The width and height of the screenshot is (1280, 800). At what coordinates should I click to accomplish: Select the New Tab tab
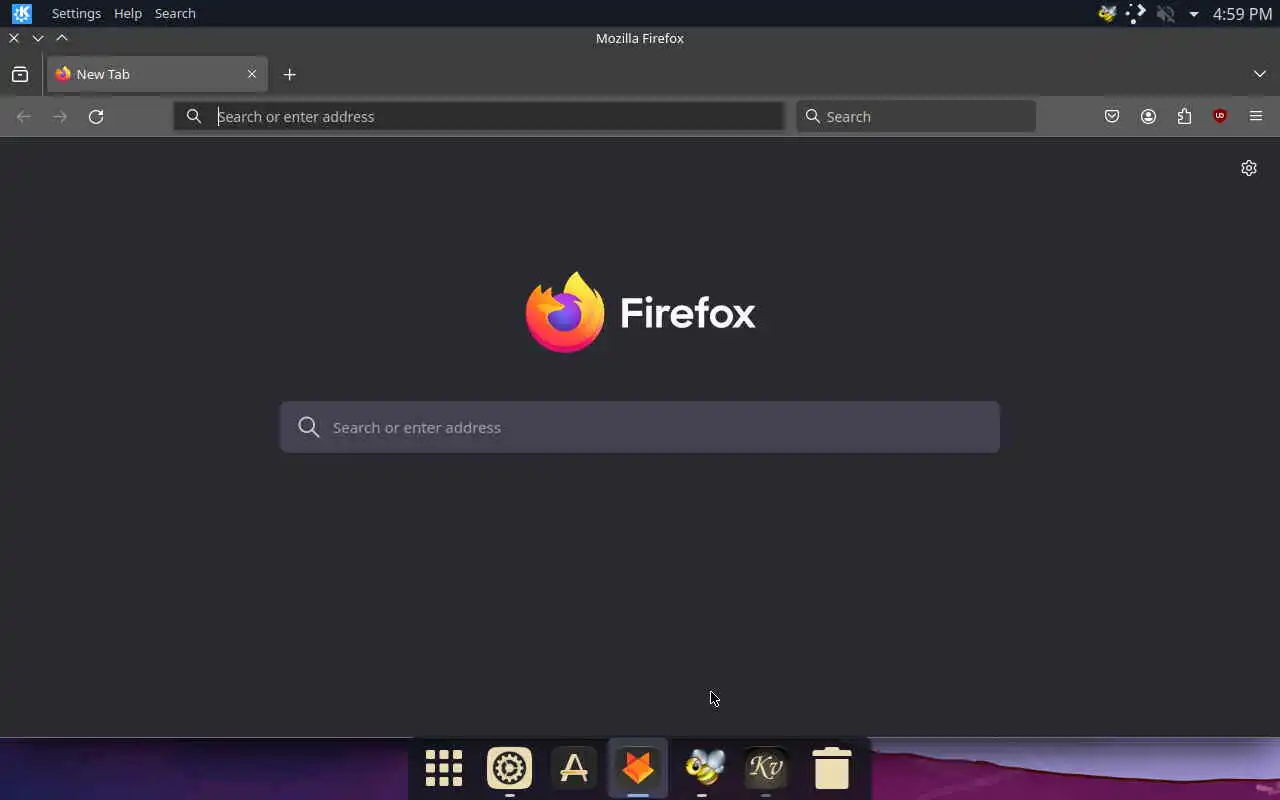(156, 74)
